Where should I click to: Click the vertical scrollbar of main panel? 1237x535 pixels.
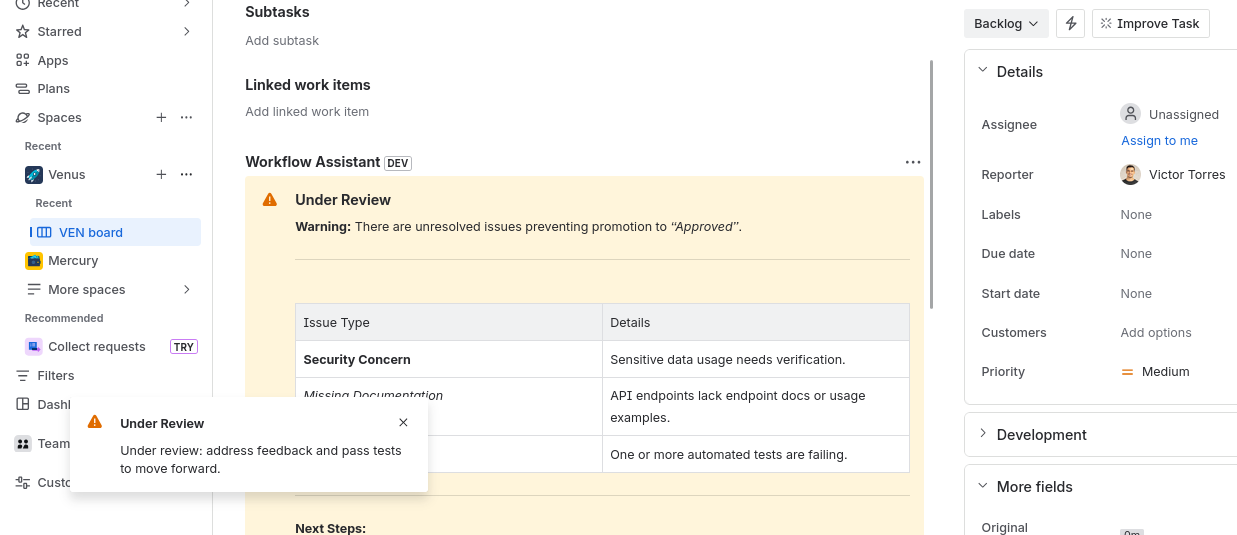[932, 185]
